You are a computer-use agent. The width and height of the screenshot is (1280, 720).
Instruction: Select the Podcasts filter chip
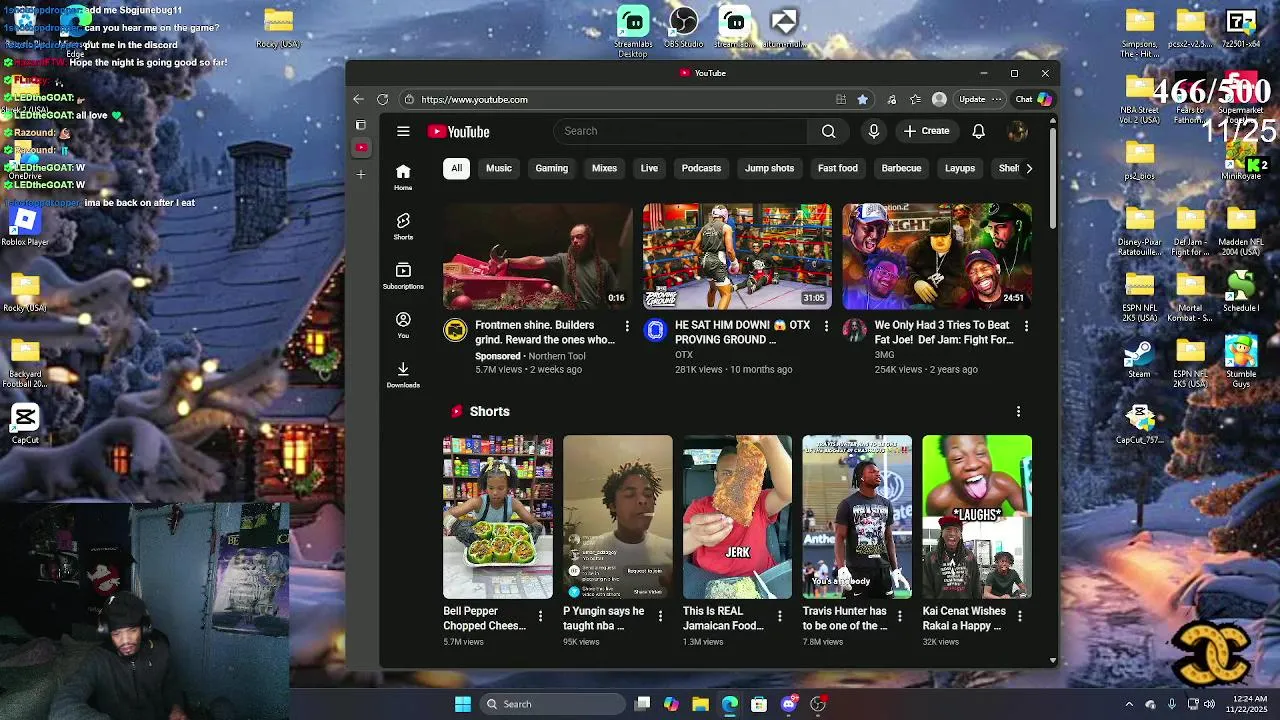[x=701, y=168]
